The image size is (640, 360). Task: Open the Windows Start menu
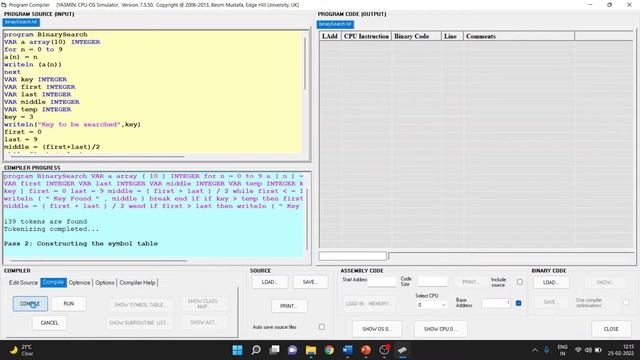[x=237, y=350]
